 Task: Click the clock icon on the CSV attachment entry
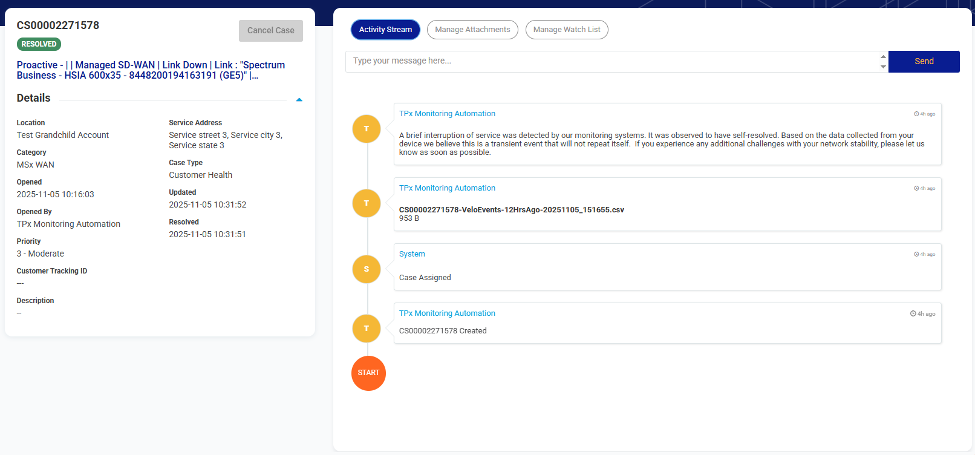(x=916, y=188)
